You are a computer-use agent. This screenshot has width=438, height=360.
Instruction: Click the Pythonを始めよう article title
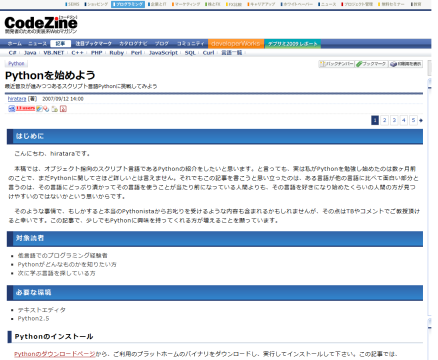[50, 75]
